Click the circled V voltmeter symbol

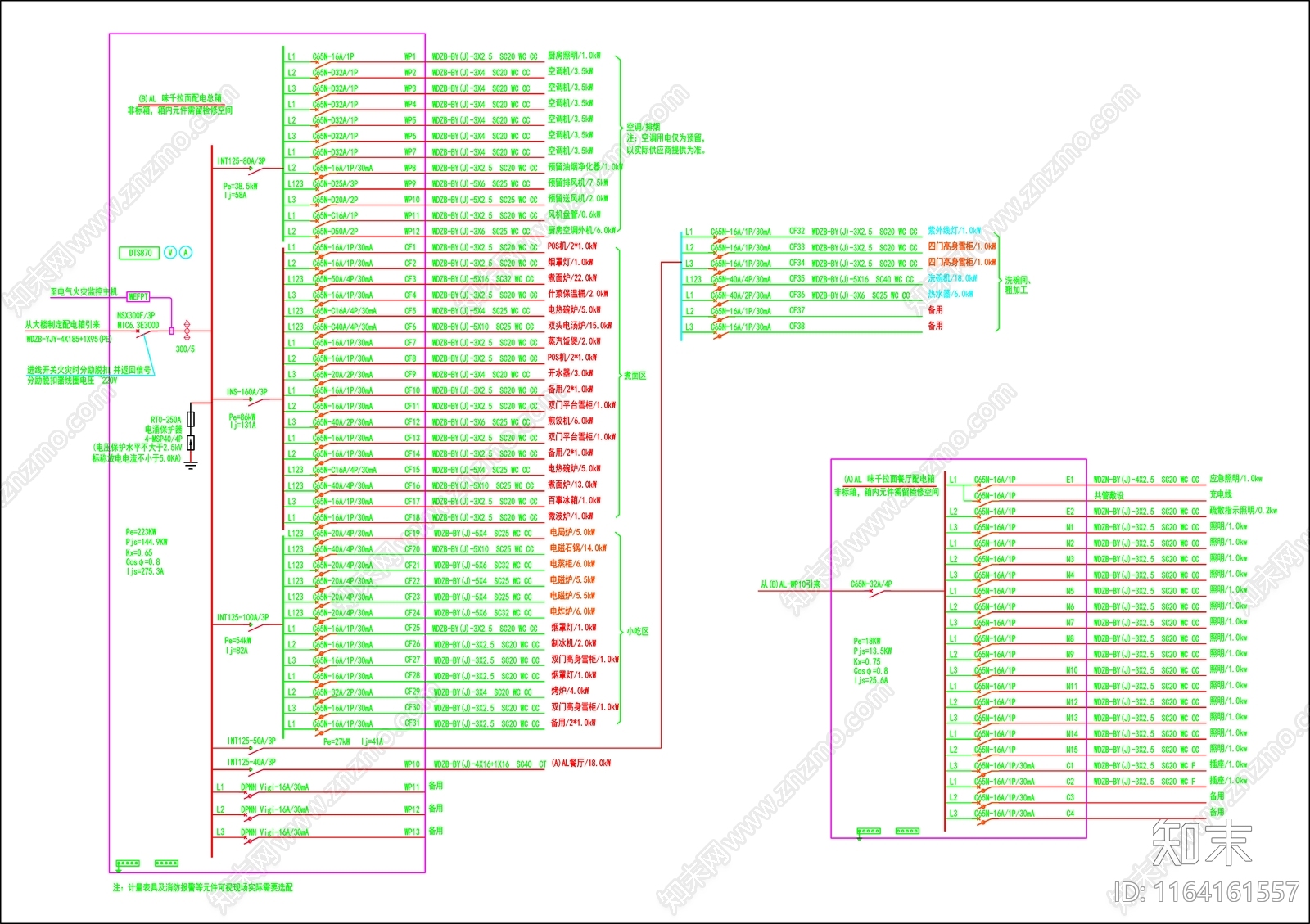tap(170, 252)
